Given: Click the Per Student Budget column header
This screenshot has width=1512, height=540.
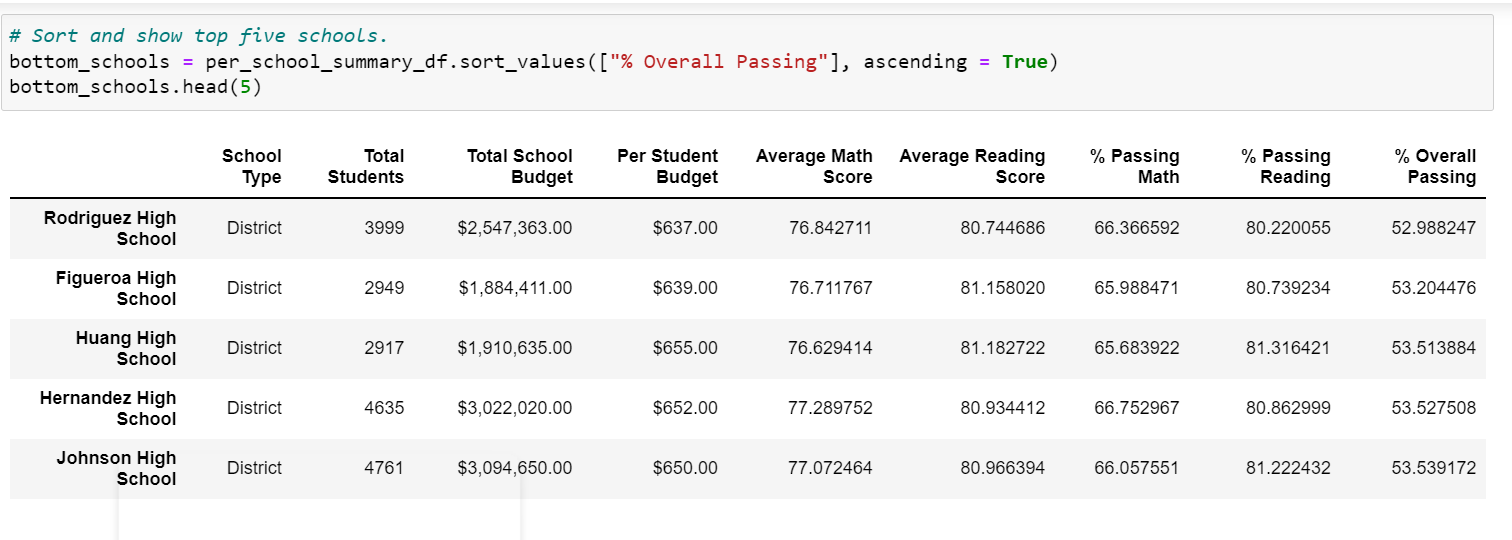Looking at the screenshot, I should (x=667, y=166).
